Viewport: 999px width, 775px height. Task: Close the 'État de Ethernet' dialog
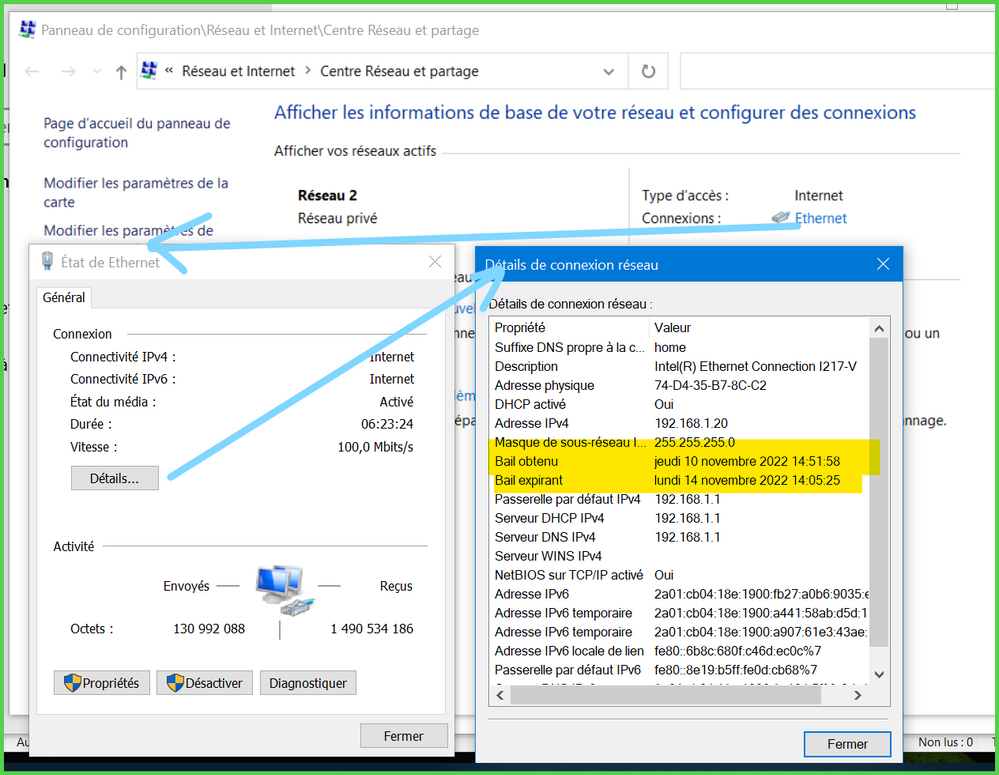coord(435,262)
